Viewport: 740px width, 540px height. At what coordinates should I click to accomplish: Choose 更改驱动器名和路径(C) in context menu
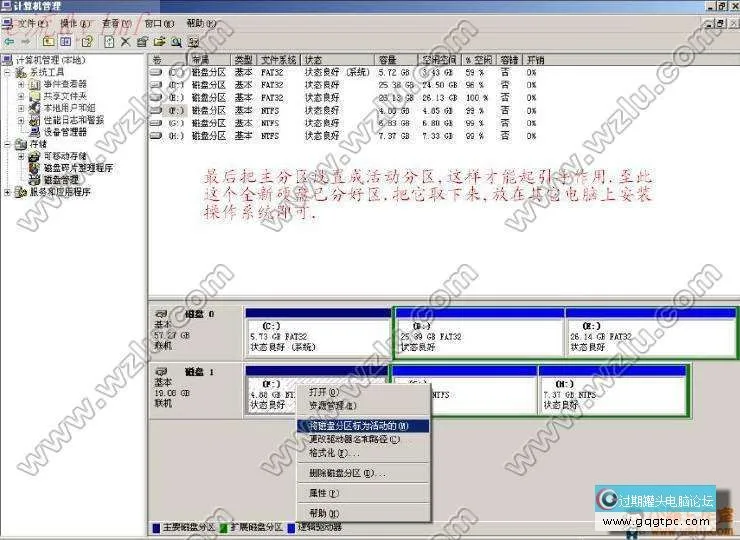[x=363, y=439]
